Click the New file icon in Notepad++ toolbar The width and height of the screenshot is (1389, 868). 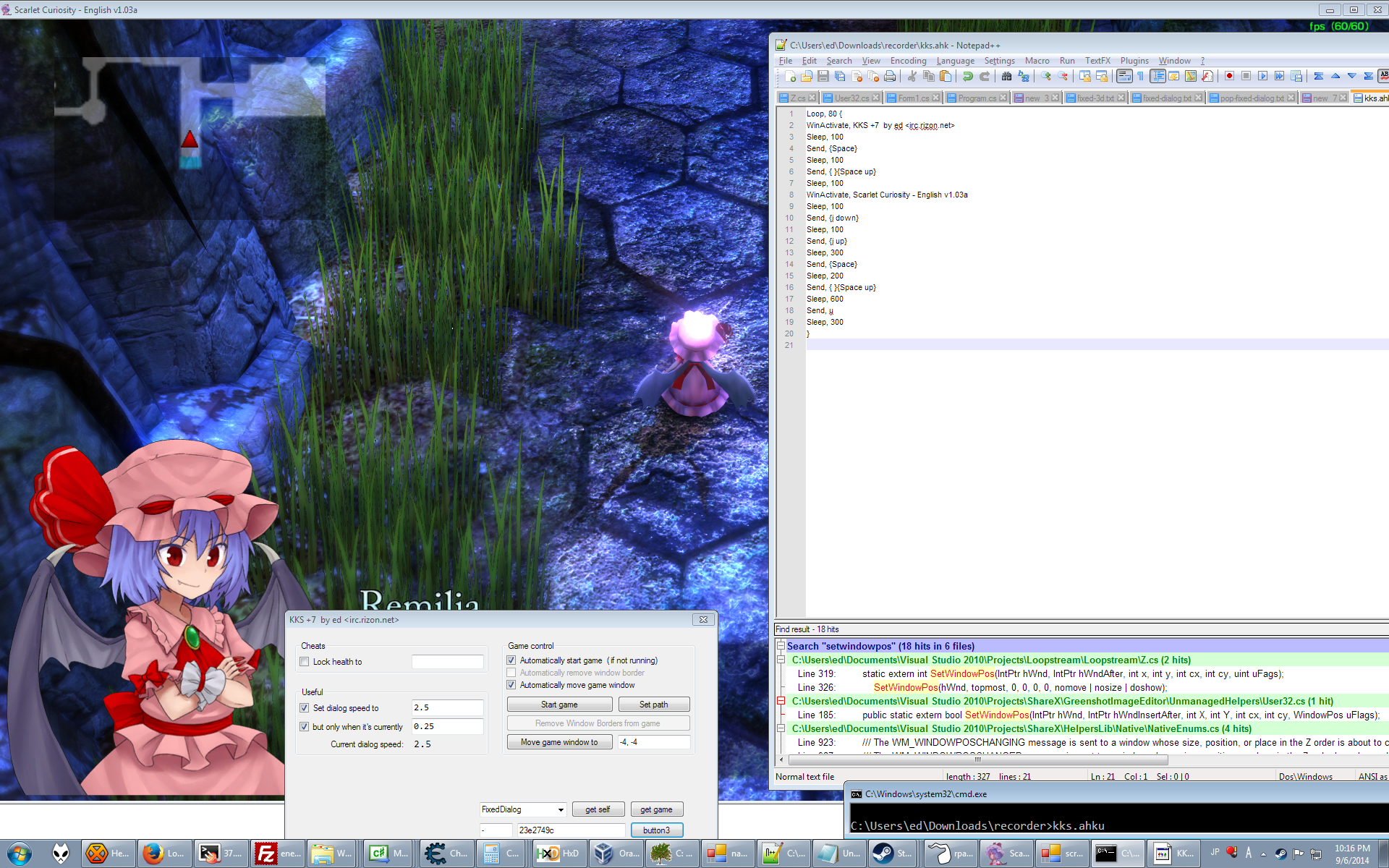790,76
